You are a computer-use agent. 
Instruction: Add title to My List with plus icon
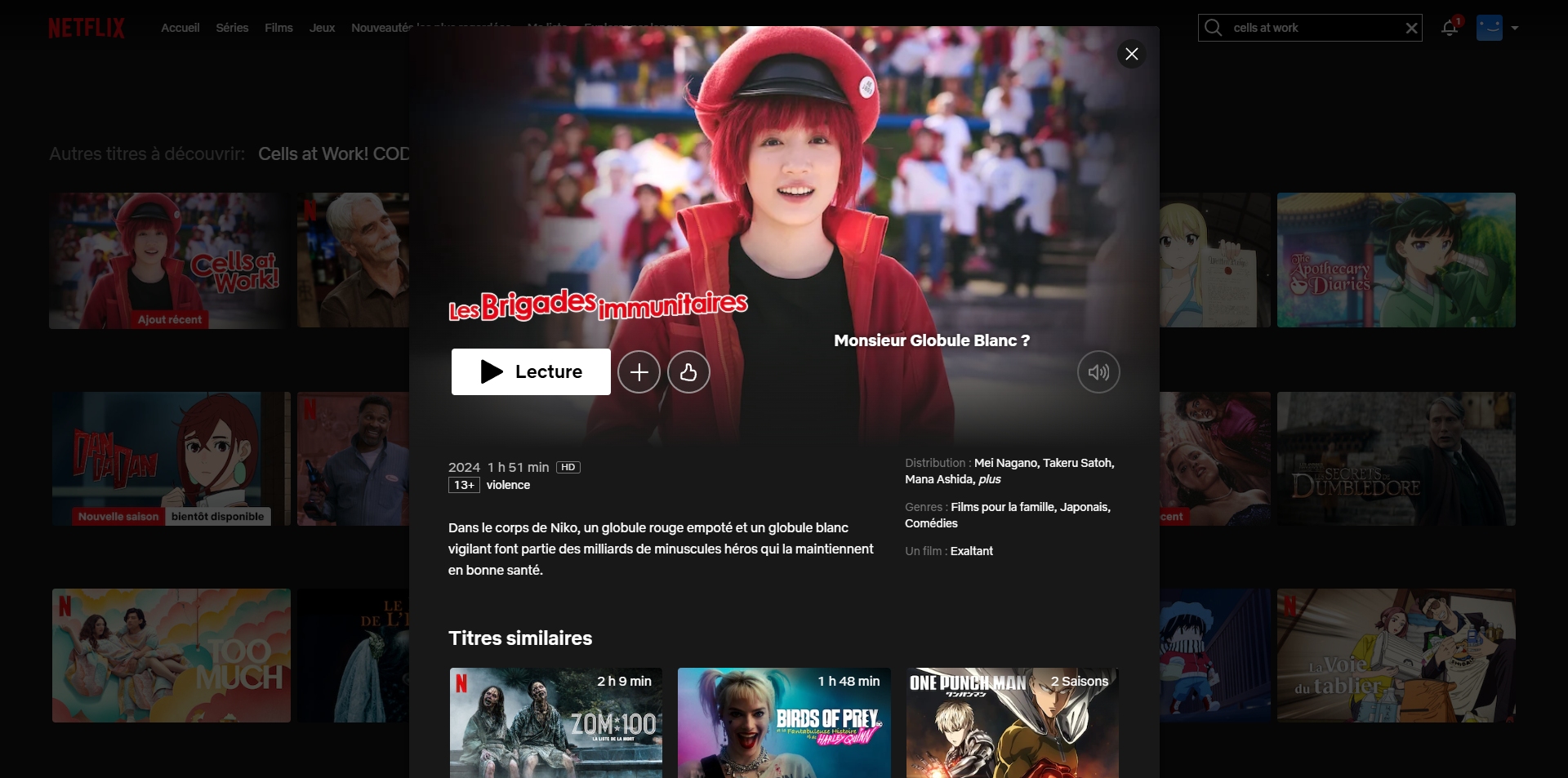(x=639, y=372)
